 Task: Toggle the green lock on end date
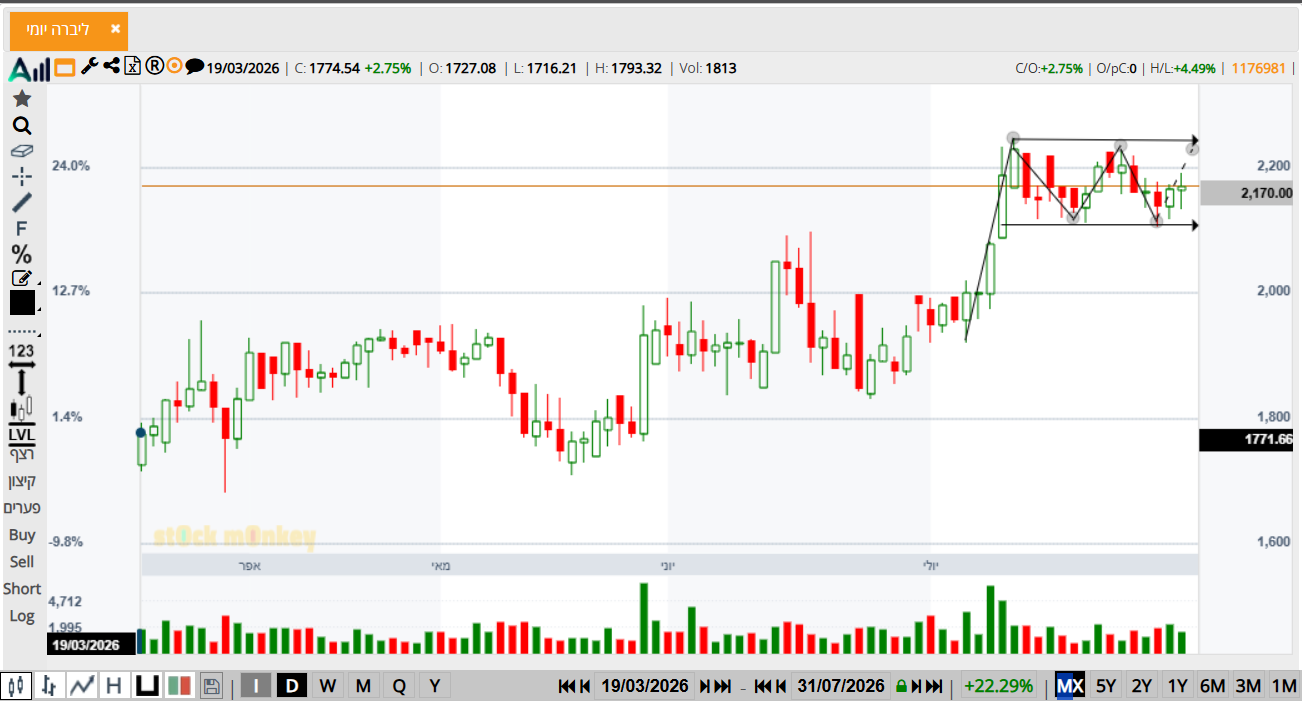[x=901, y=686]
